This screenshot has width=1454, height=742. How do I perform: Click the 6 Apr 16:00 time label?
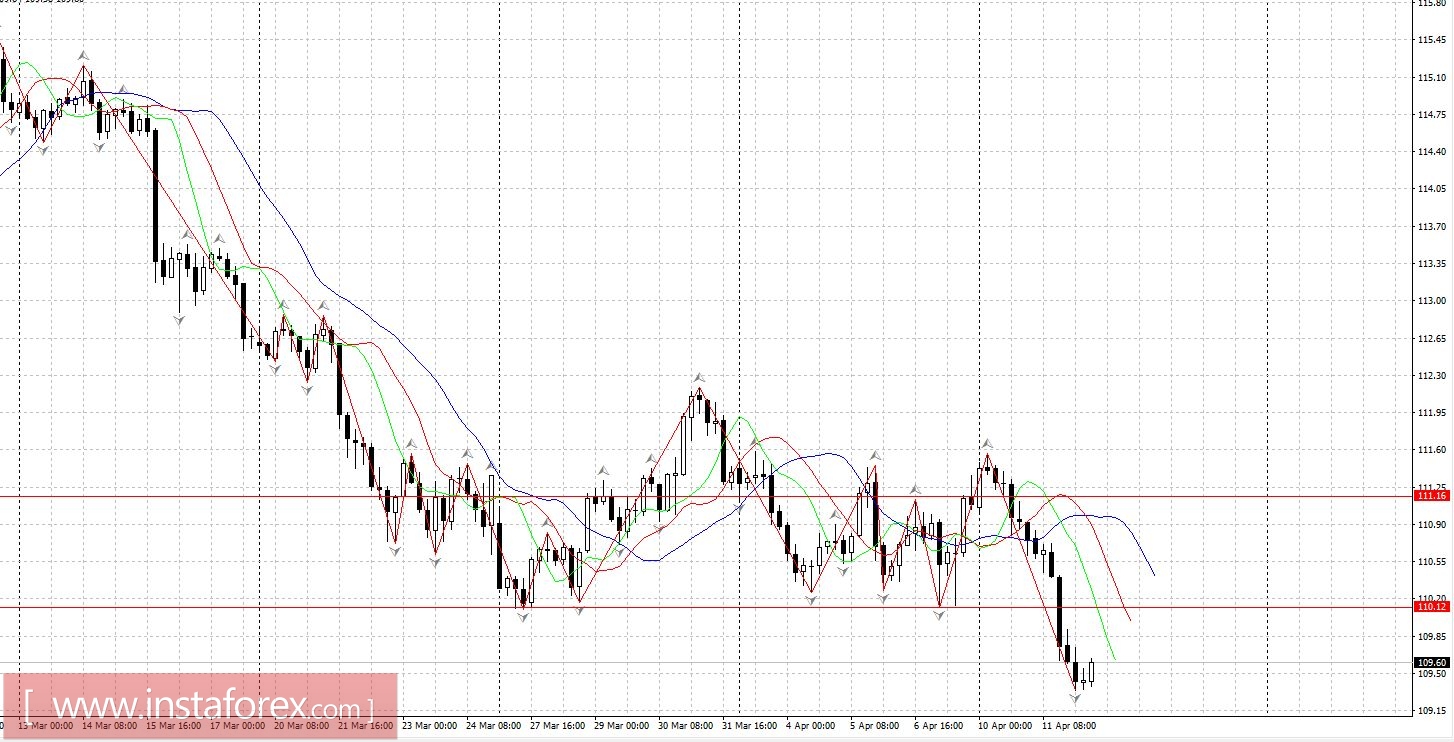click(x=940, y=725)
